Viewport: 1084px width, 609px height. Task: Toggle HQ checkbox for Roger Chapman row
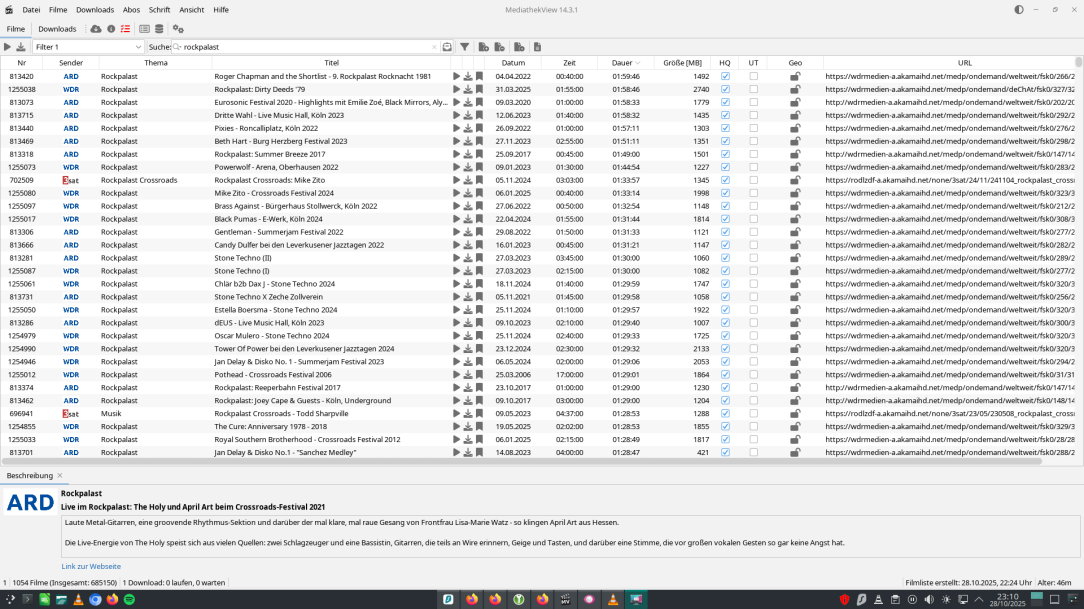(725, 77)
